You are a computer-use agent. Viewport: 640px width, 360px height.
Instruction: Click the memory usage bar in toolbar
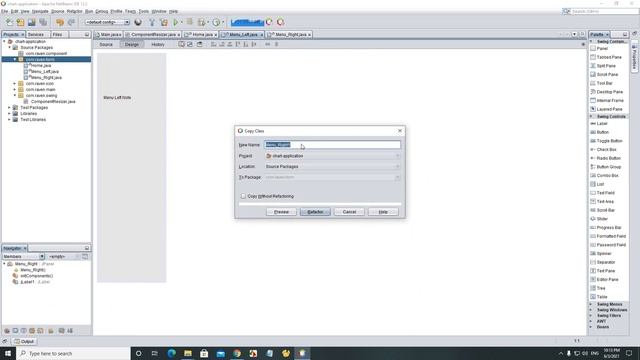(247, 22)
